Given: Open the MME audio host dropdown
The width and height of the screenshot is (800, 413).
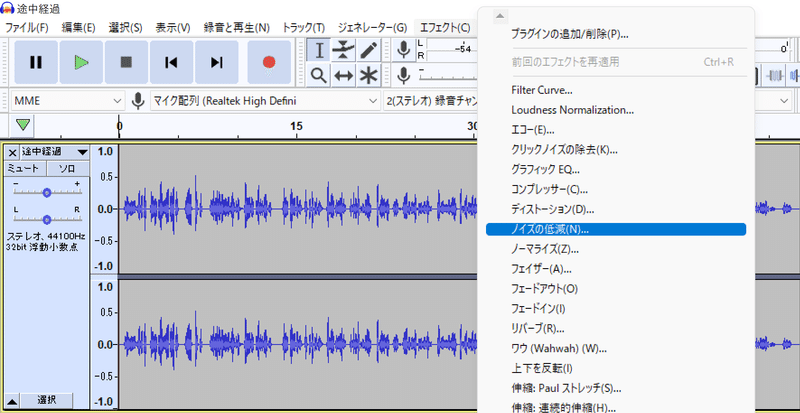Looking at the screenshot, I should pyautogui.click(x=68, y=101).
